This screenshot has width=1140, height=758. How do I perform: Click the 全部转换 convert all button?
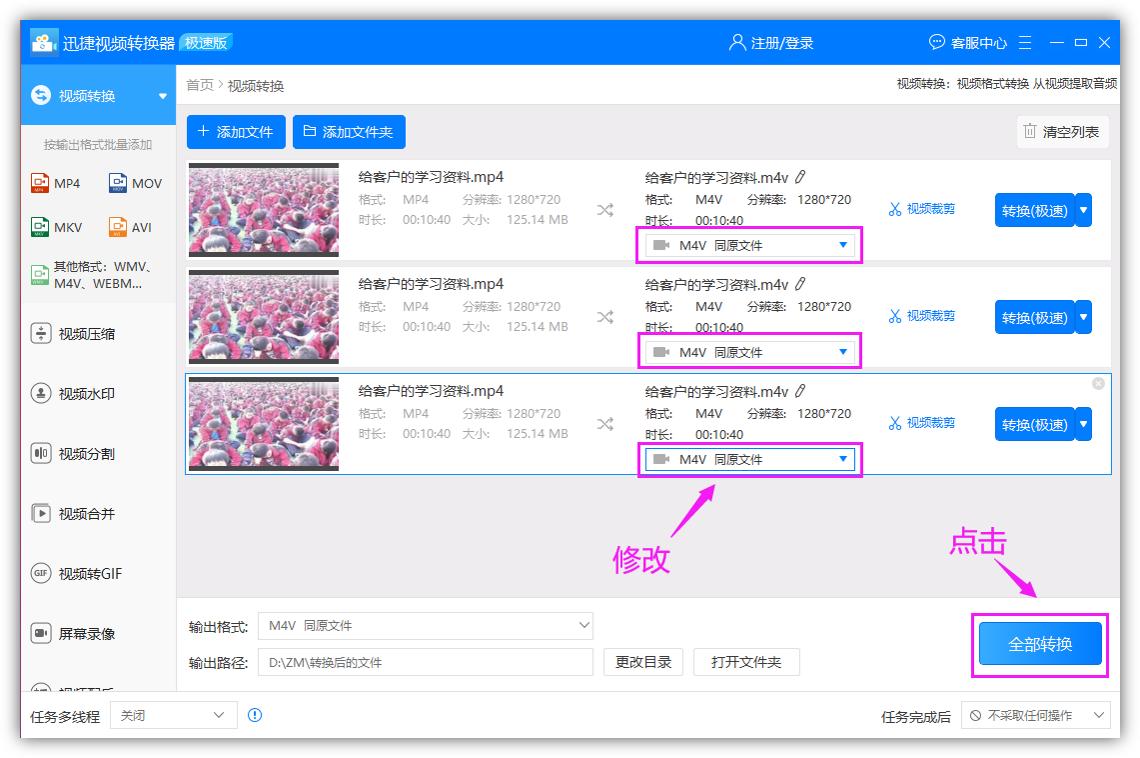1039,644
